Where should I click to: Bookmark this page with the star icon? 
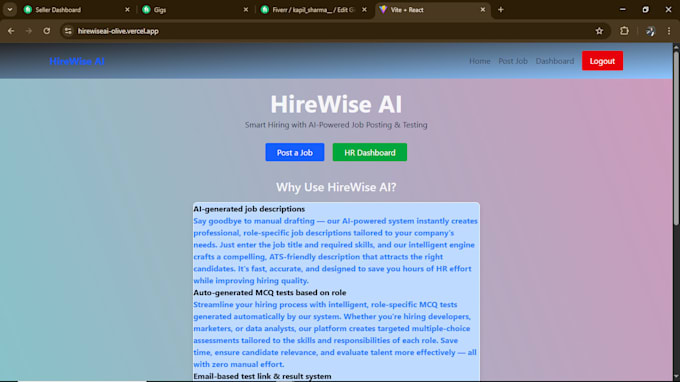coord(599,31)
